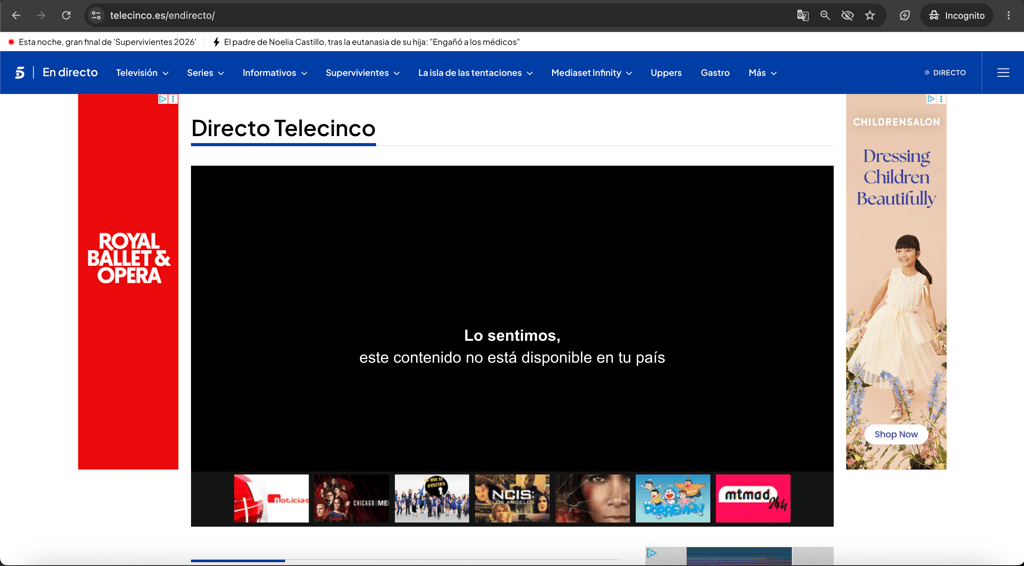Open the Gastro menu item
This screenshot has width=1024, height=566.
(x=714, y=72)
